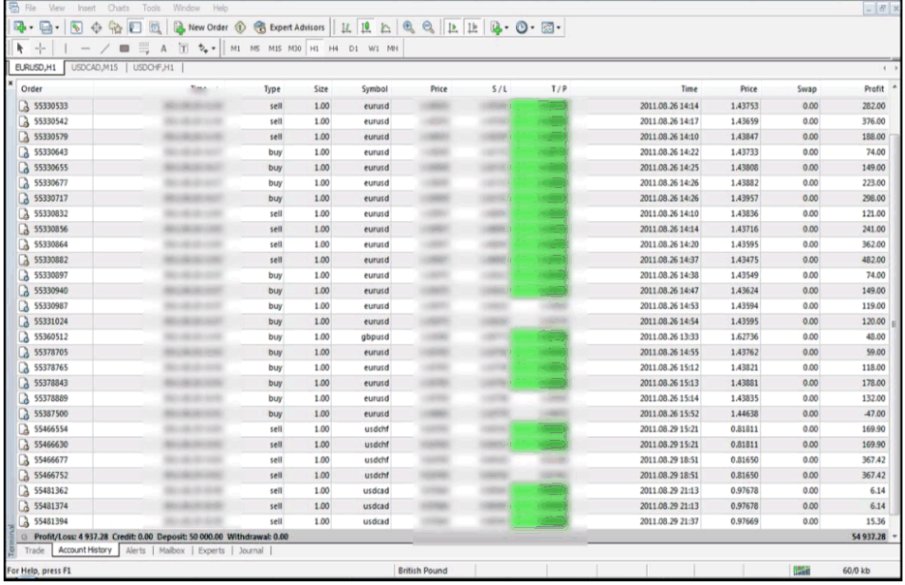The width and height of the screenshot is (905, 585).
Task: Open the Alerts terminal tab
Action: 136,550
